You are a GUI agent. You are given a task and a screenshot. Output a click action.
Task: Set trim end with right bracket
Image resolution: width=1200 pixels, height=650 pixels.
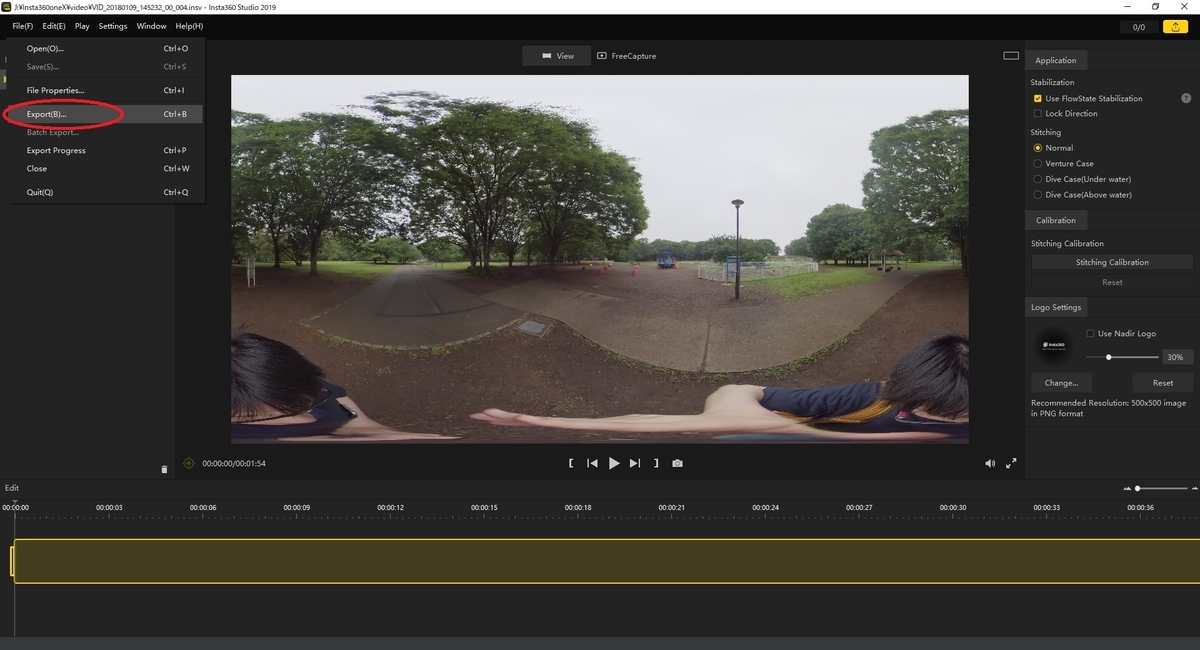point(656,463)
